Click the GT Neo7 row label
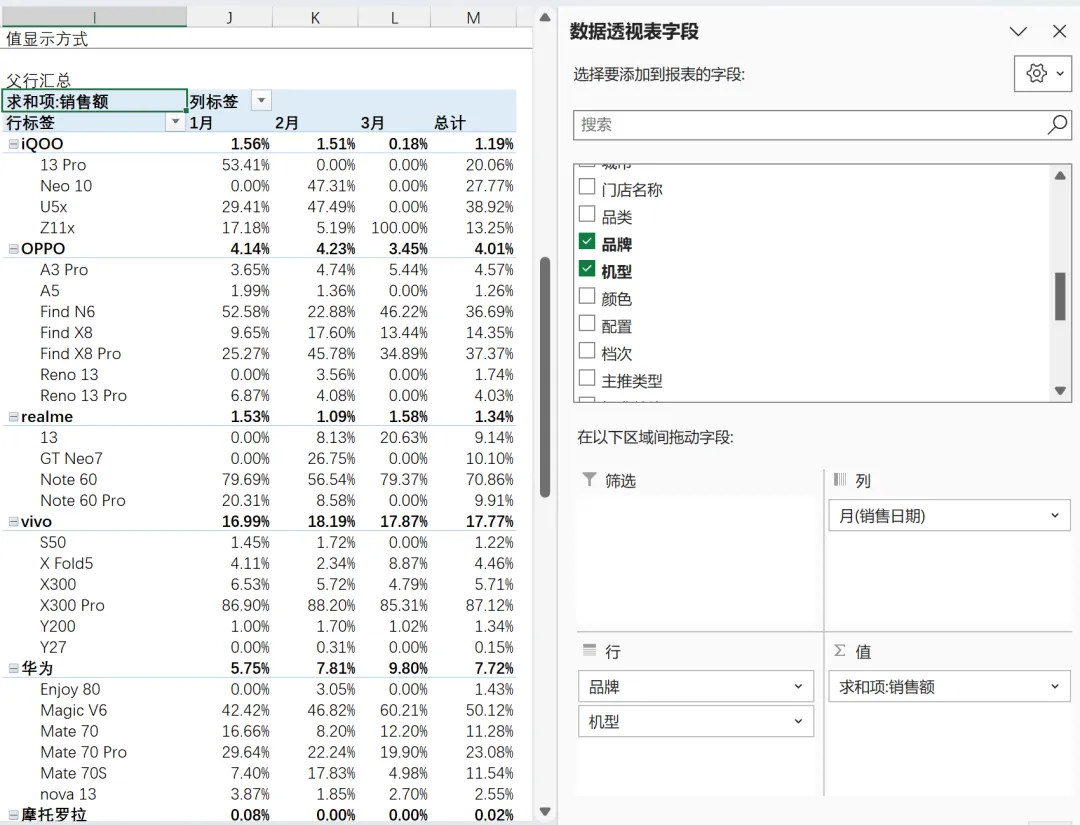 point(71,459)
